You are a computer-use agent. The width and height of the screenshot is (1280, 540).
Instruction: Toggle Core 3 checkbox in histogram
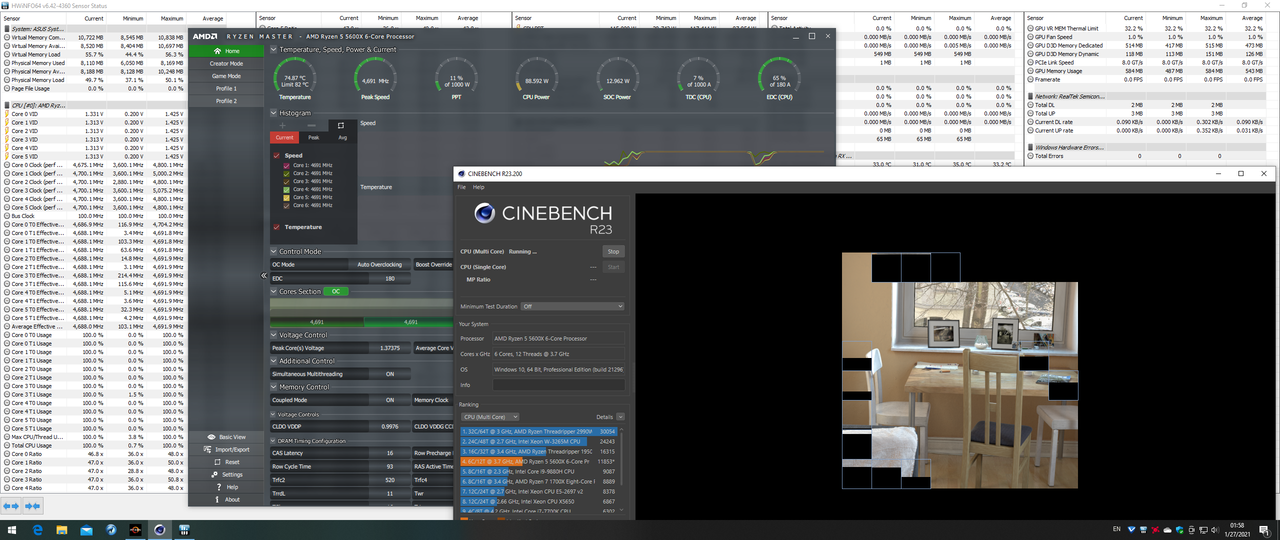286,181
